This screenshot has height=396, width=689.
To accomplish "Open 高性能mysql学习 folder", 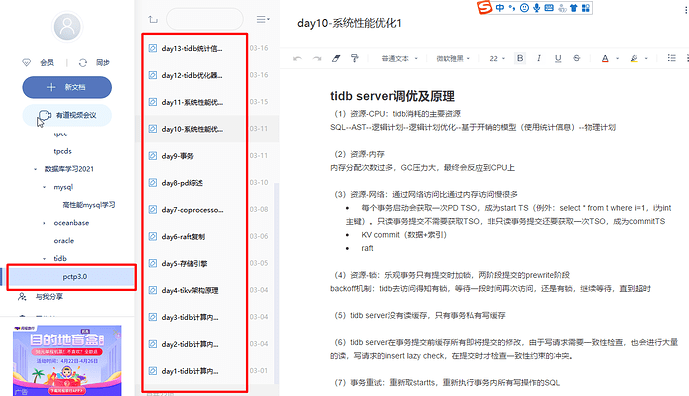I will tap(89, 205).
